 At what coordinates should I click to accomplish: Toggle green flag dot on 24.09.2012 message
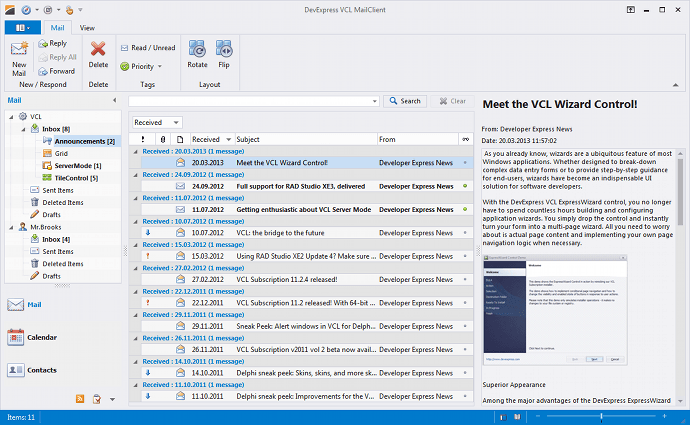(465, 186)
